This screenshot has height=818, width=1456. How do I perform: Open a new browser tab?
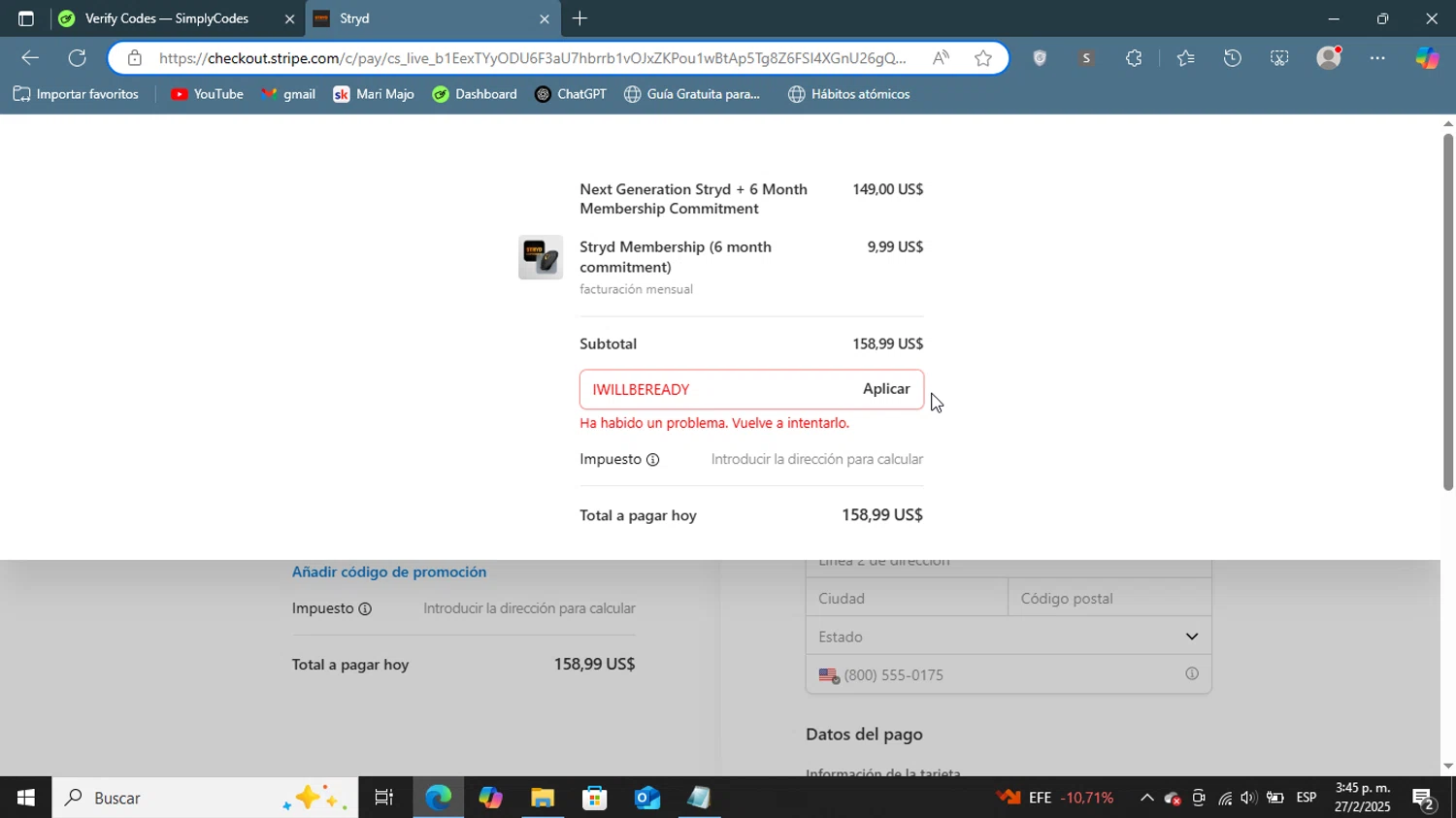tap(579, 18)
